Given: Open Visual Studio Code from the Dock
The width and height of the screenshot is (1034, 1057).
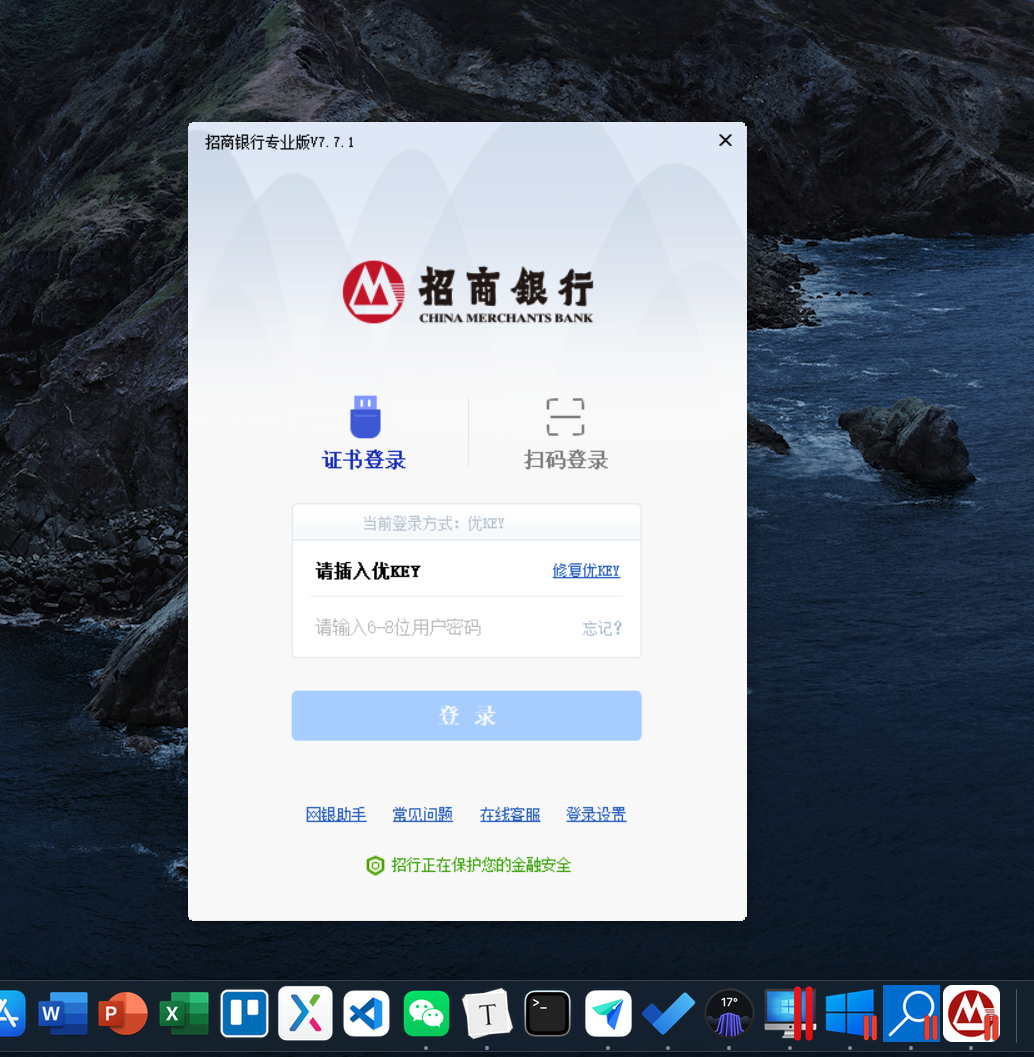Looking at the screenshot, I should coord(365,1013).
